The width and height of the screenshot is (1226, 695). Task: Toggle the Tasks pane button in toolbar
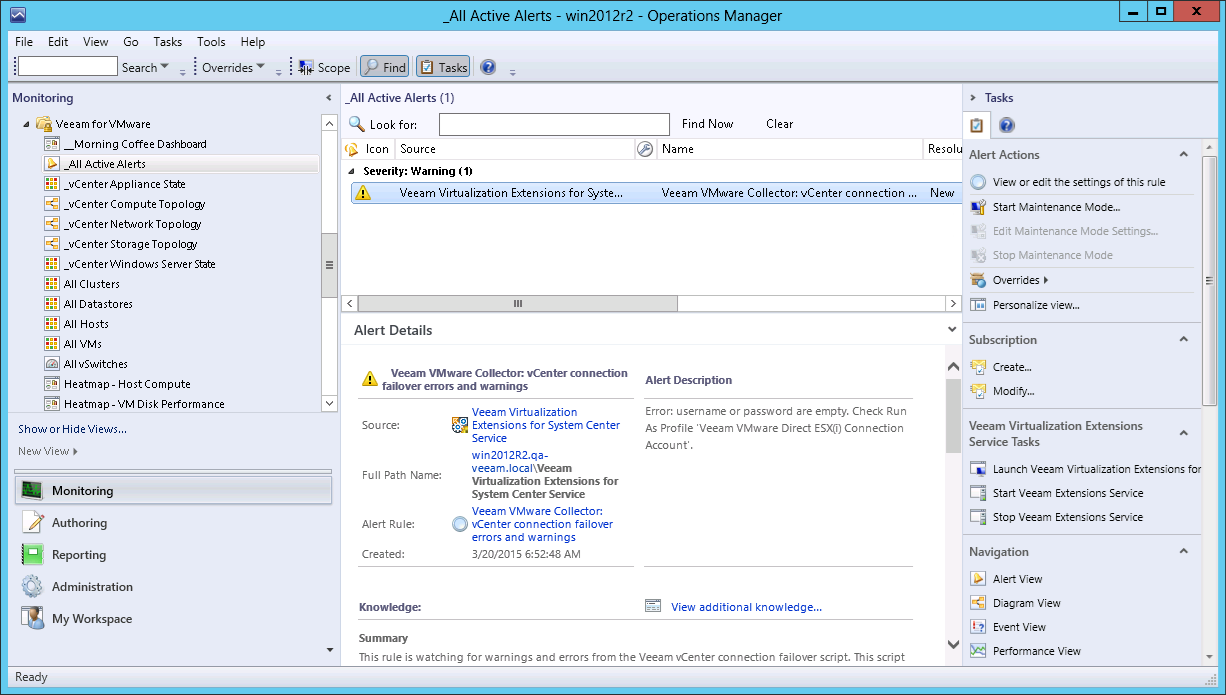pyautogui.click(x=443, y=67)
